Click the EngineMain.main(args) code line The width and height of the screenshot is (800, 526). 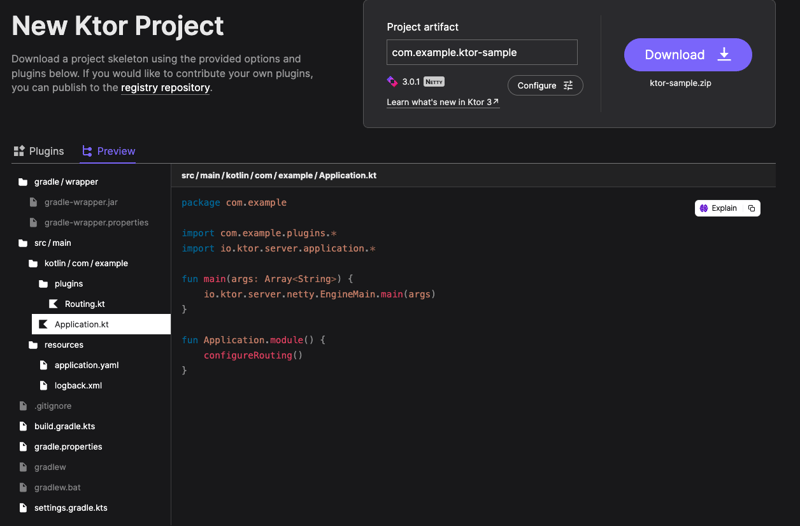pos(319,294)
